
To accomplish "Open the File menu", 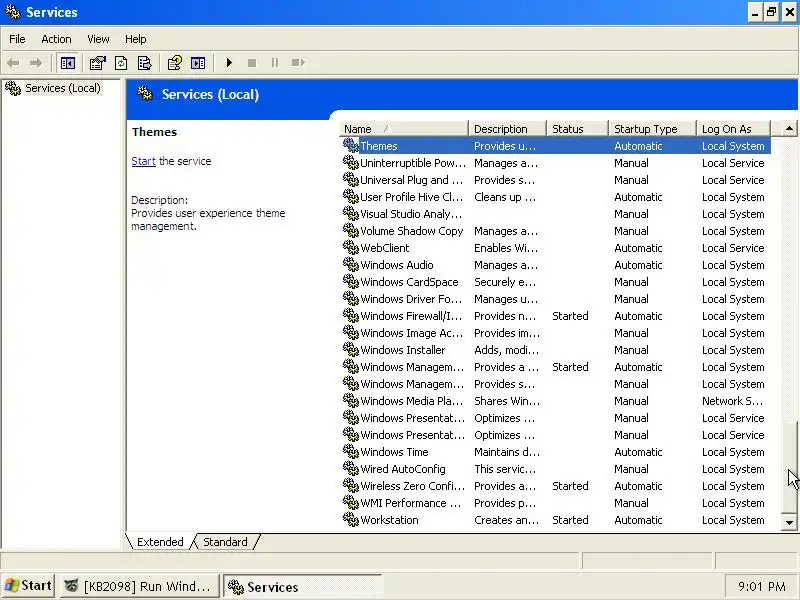I will pos(17,39).
